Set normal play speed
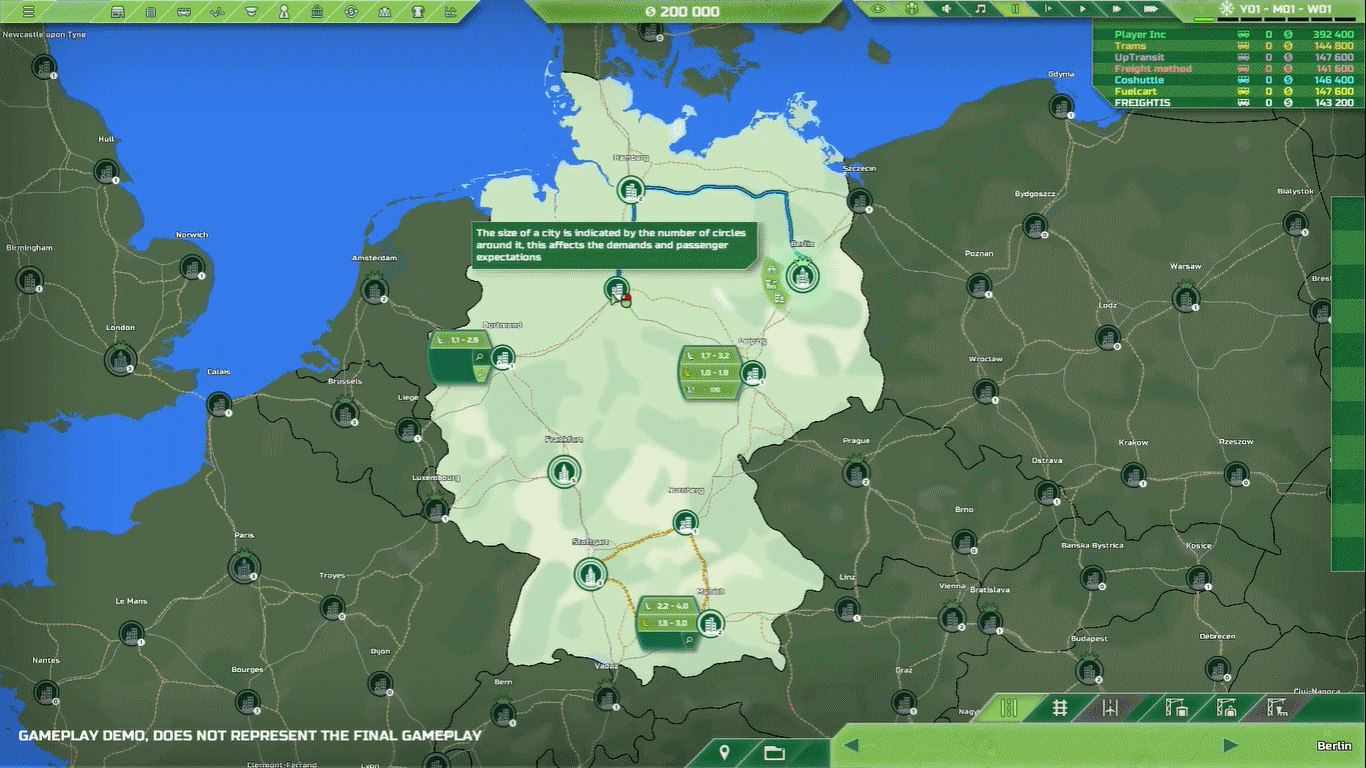The width and height of the screenshot is (1366, 768). (x=1083, y=8)
